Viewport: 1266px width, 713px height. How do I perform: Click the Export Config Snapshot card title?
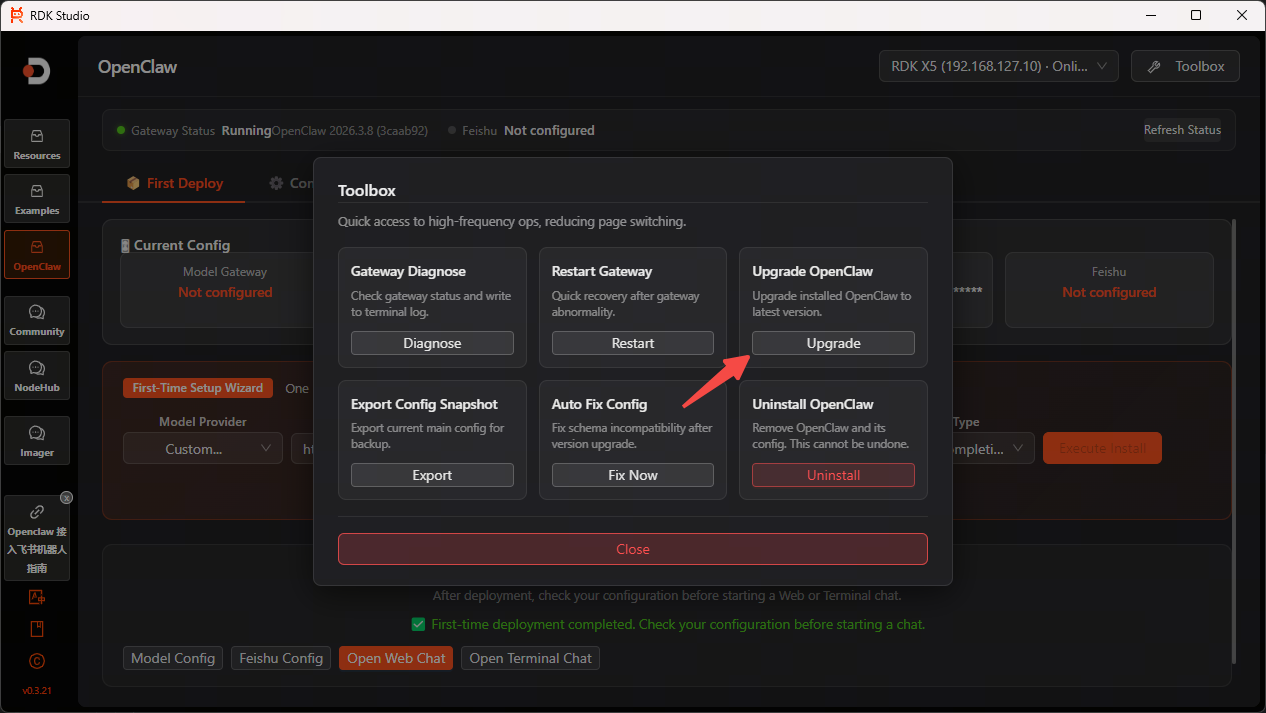click(x=424, y=404)
